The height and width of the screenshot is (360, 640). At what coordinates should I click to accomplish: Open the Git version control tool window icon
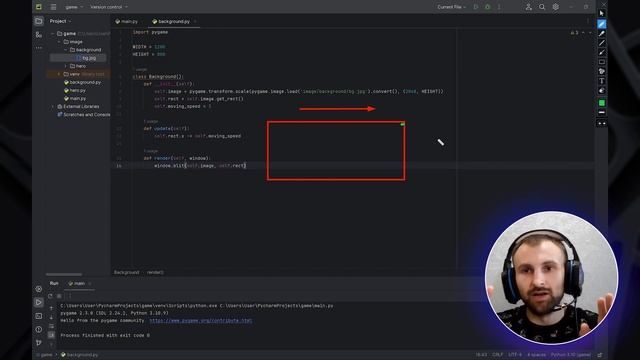pyautogui.click(x=39, y=342)
